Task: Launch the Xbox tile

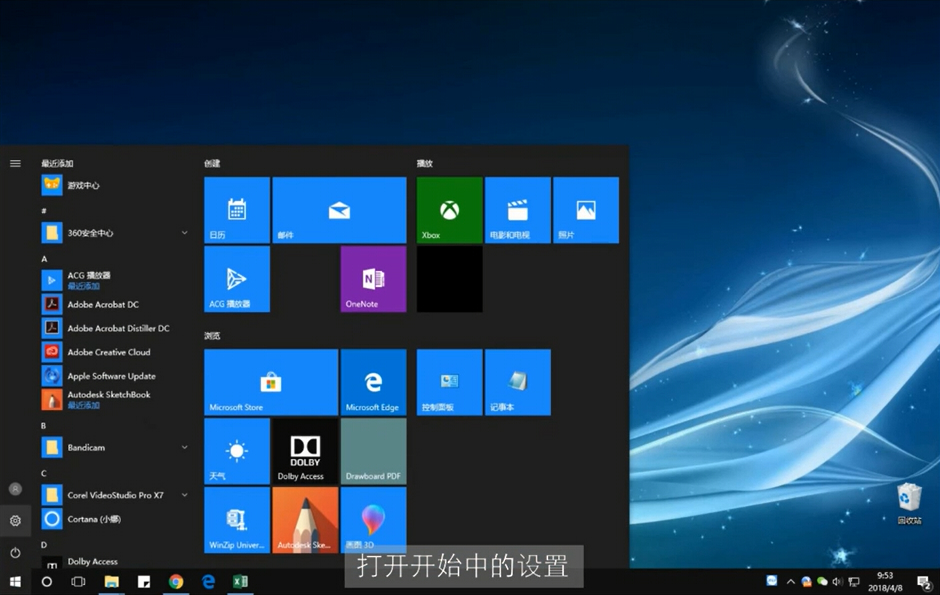Action: [x=450, y=210]
